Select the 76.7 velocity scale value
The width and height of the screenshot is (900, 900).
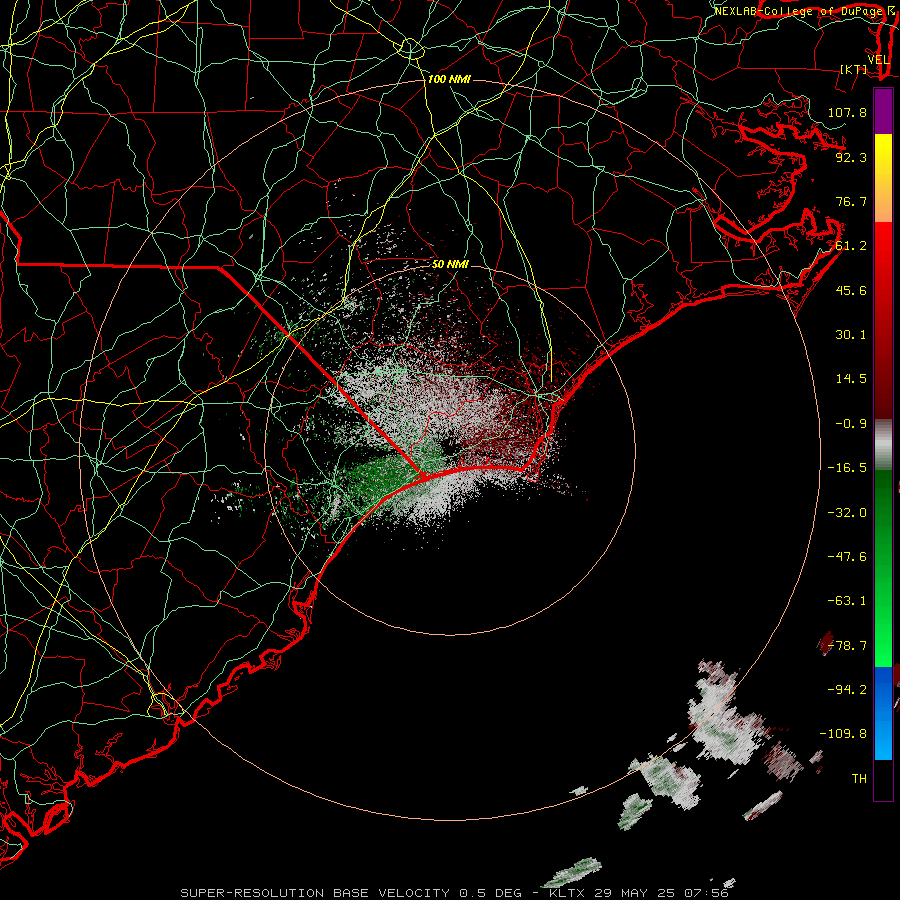[851, 201]
